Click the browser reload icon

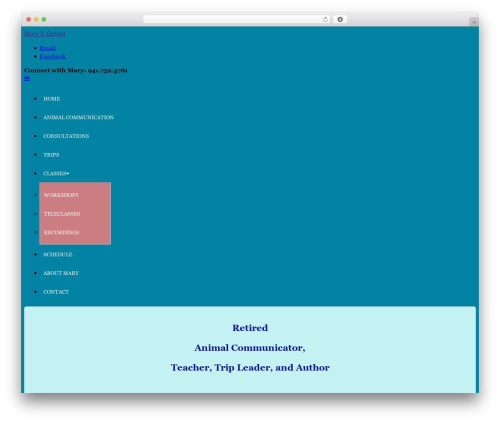click(x=325, y=19)
